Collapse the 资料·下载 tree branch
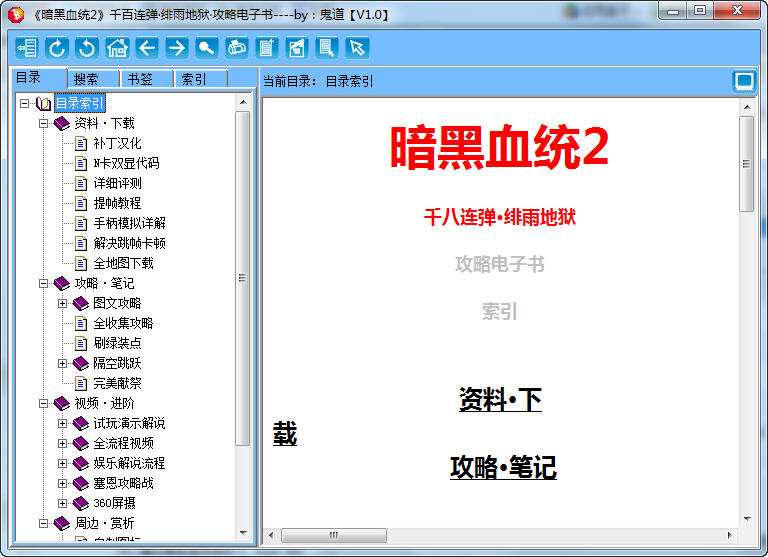This screenshot has height=557, width=768. (x=44, y=123)
